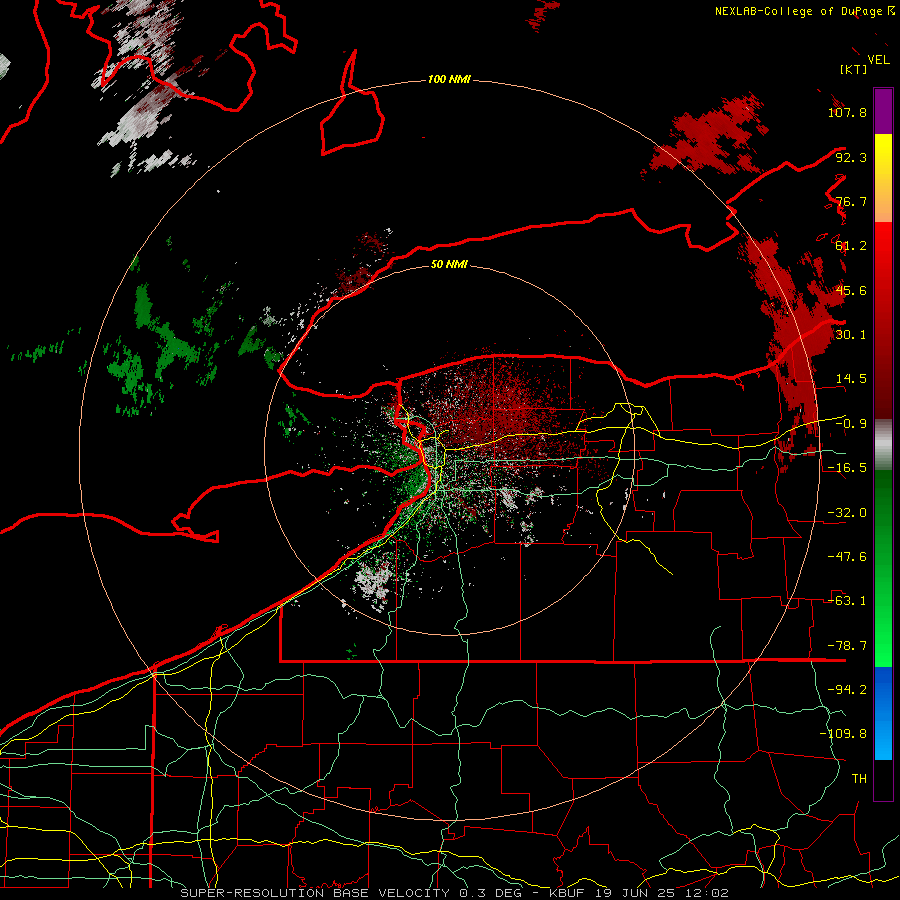Select the red segment of the velocity color bar
Screen dimensions: 900x900
pyautogui.click(x=883, y=320)
